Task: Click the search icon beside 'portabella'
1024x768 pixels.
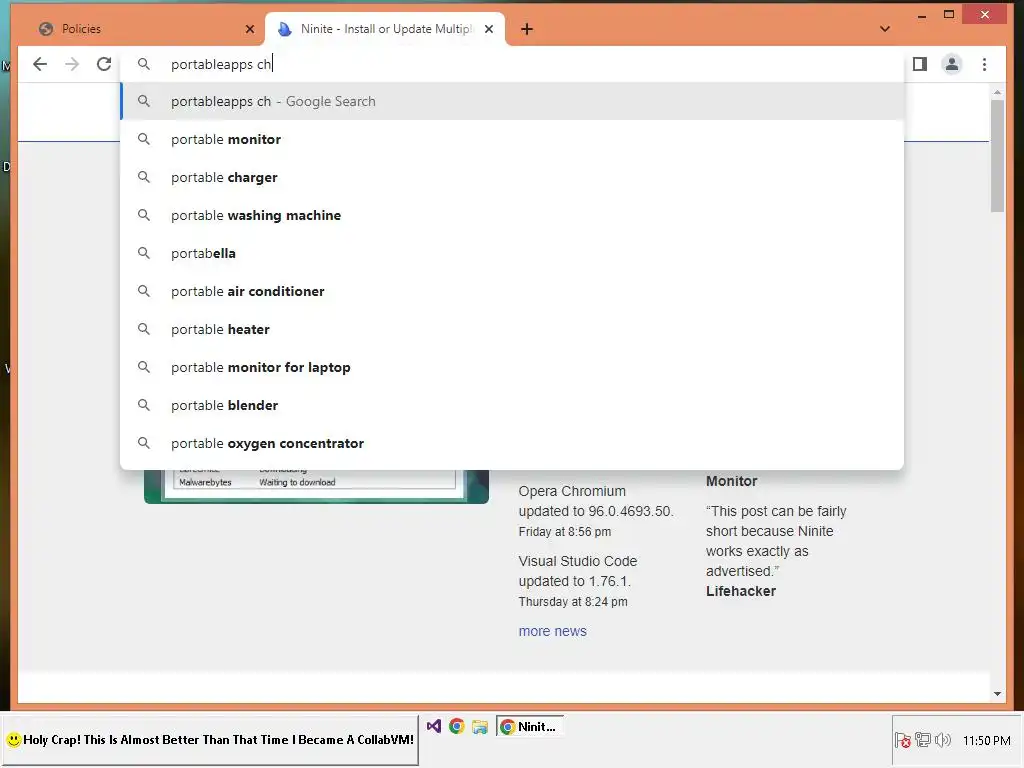Action: tap(144, 253)
